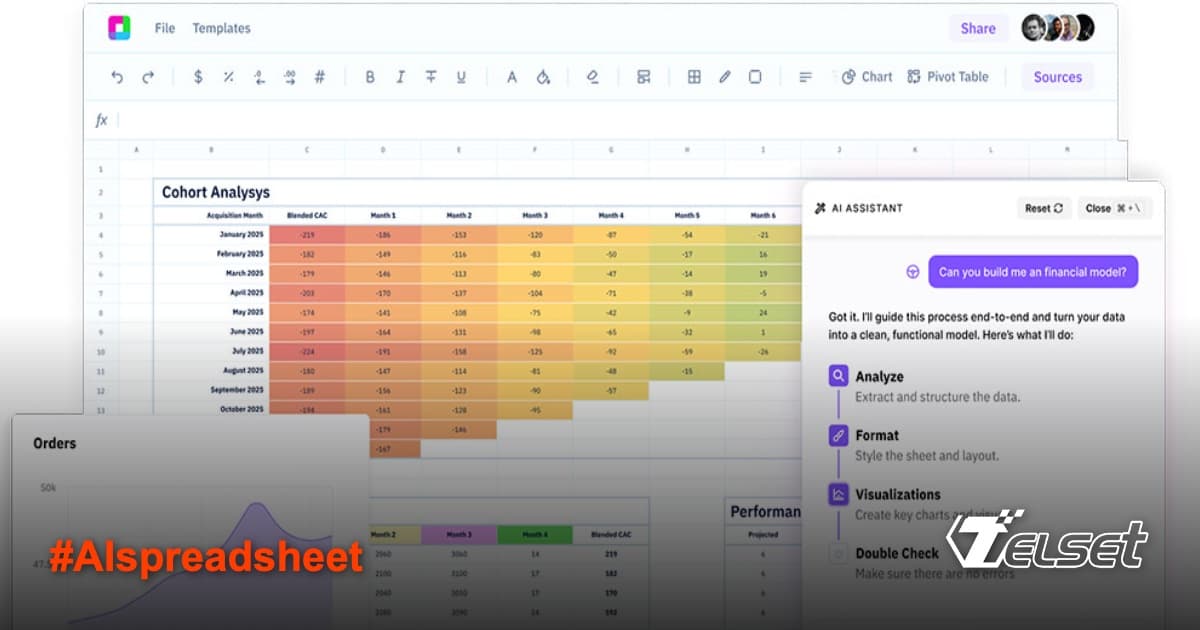Select column header C

pos(307,150)
